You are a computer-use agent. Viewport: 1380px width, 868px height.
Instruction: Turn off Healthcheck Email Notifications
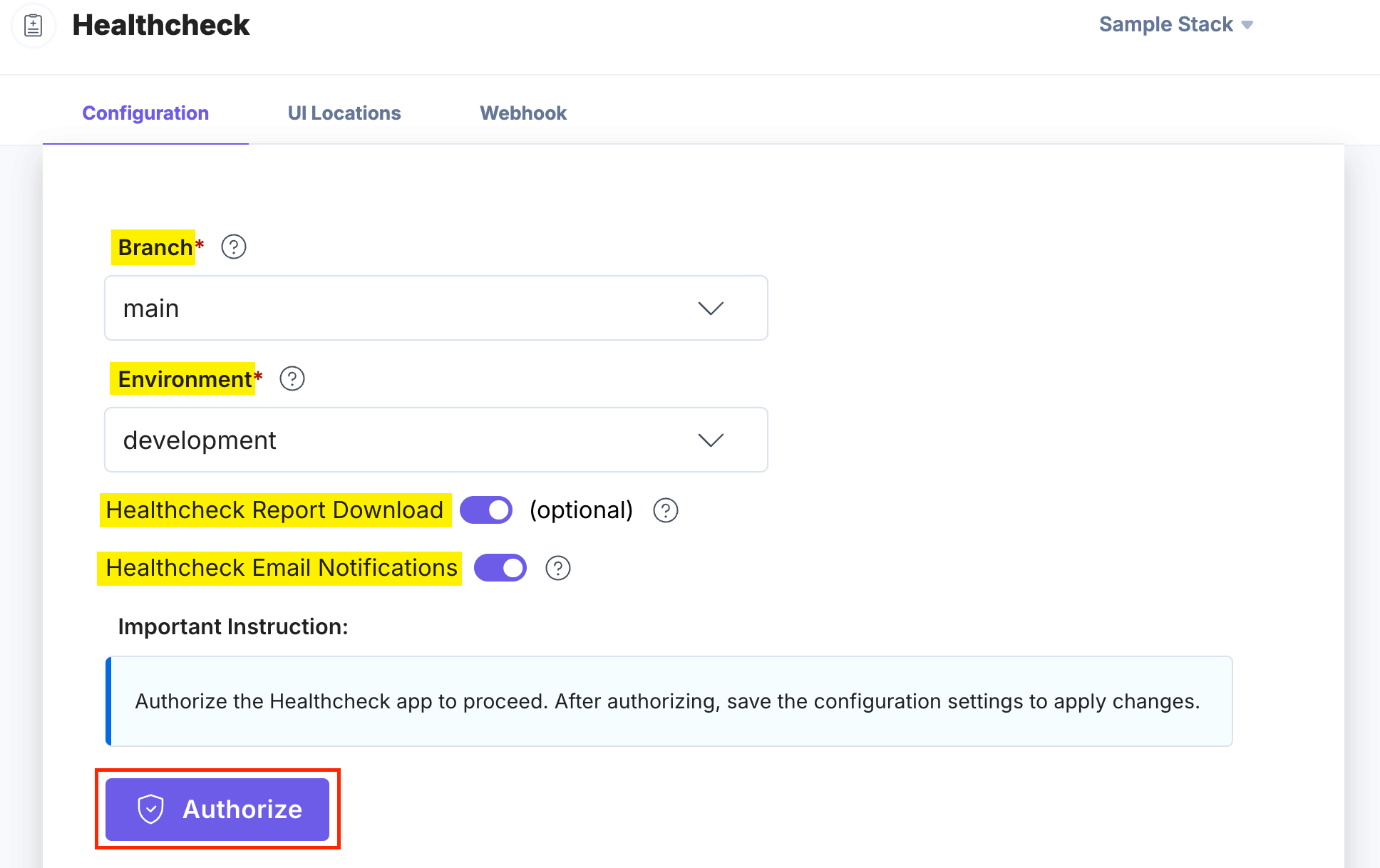click(x=500, y=568)
